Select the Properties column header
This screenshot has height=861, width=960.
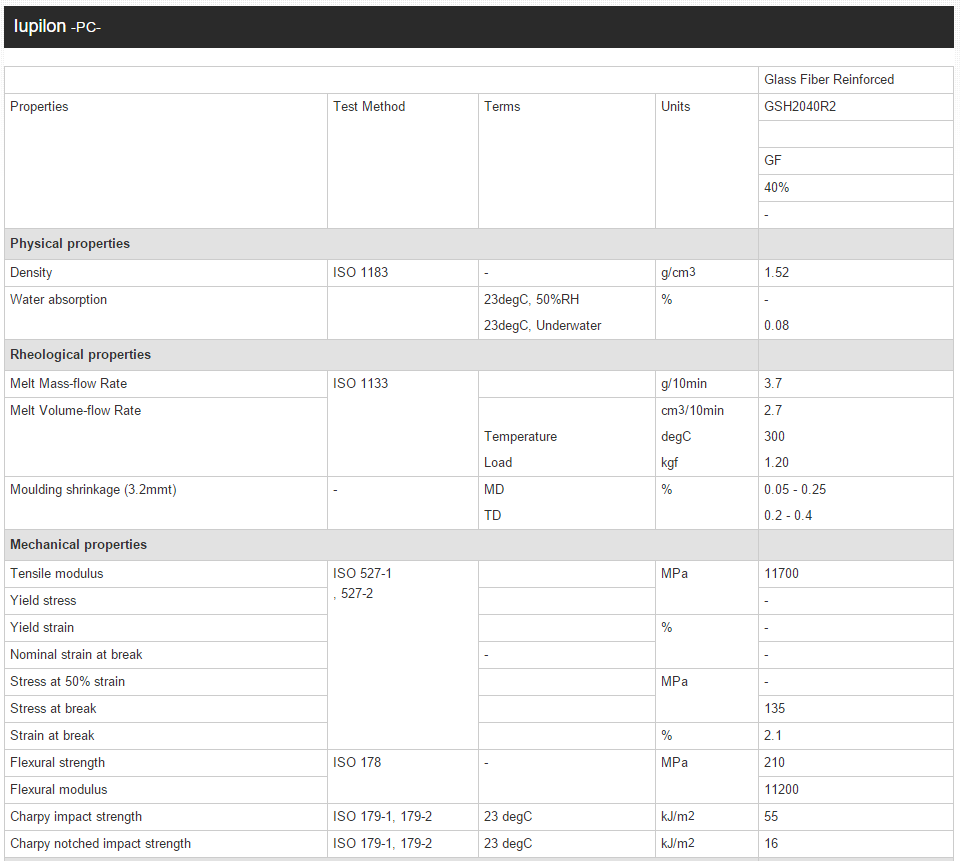click(x=39, y=107)
